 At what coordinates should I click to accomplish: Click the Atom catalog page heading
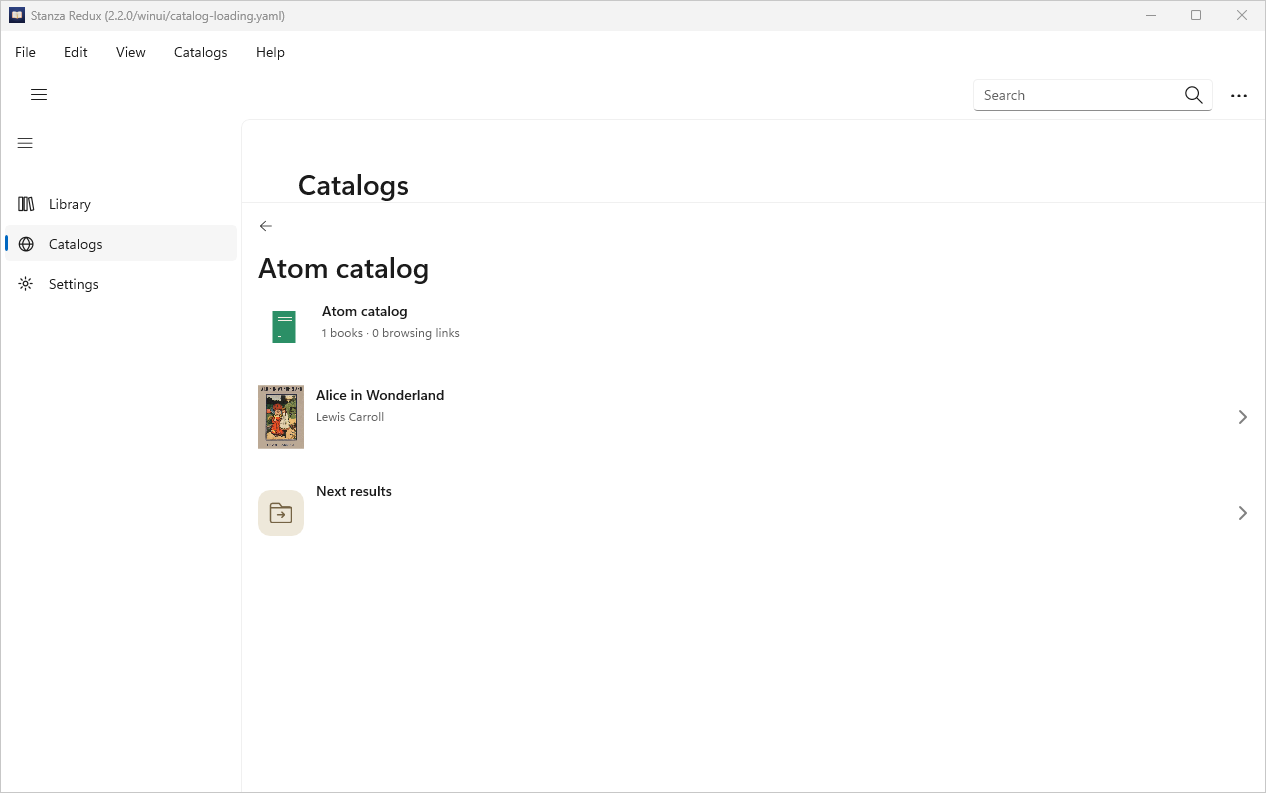click(343, 268)
